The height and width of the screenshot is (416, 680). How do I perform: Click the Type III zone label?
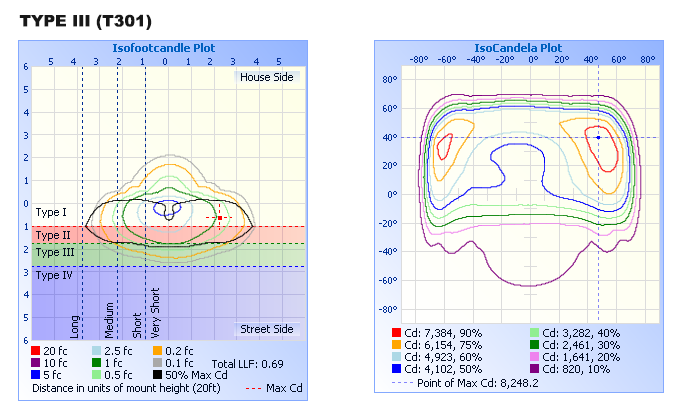(55, 253)
